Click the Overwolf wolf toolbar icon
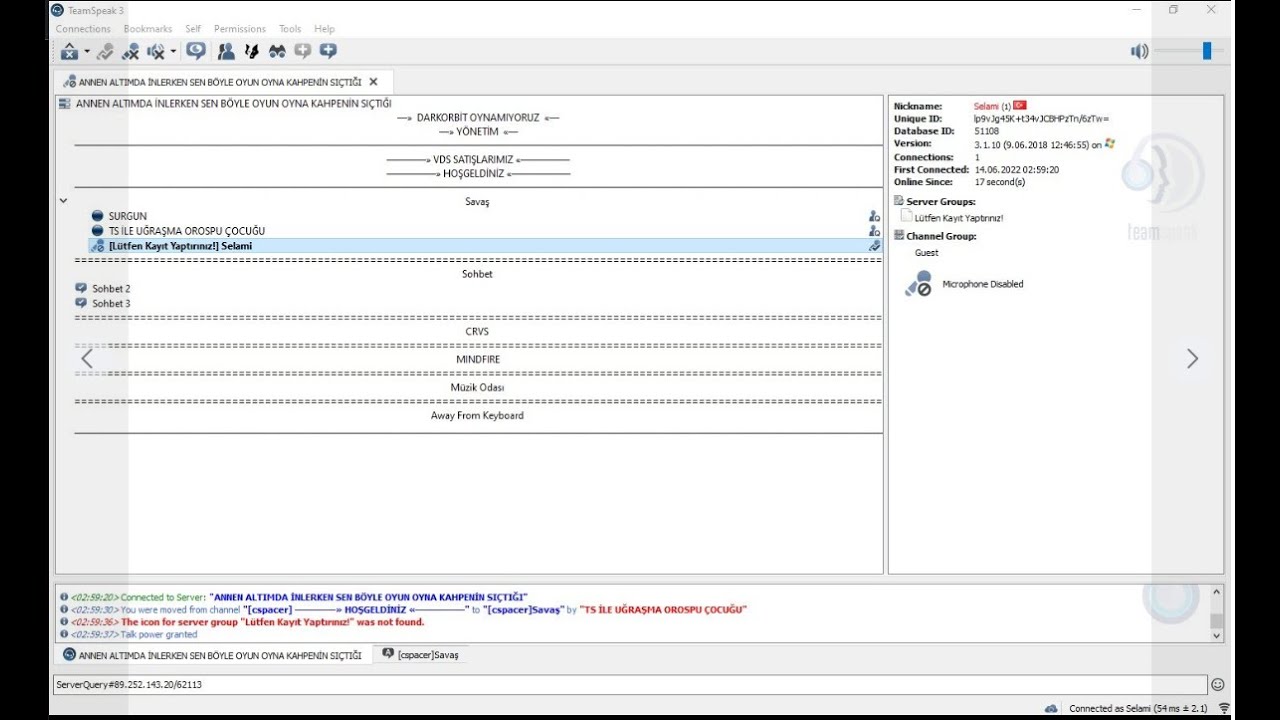Image resolution: width=1280 pixels, height=720 pixels. click(x=252, y=51)
